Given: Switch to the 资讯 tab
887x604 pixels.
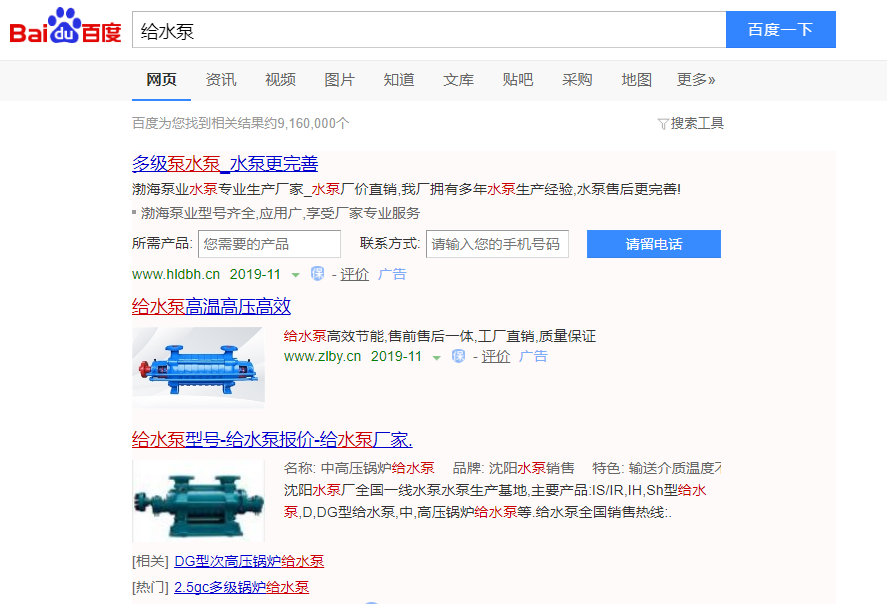Looking at the screenshot, I should 221,80.
